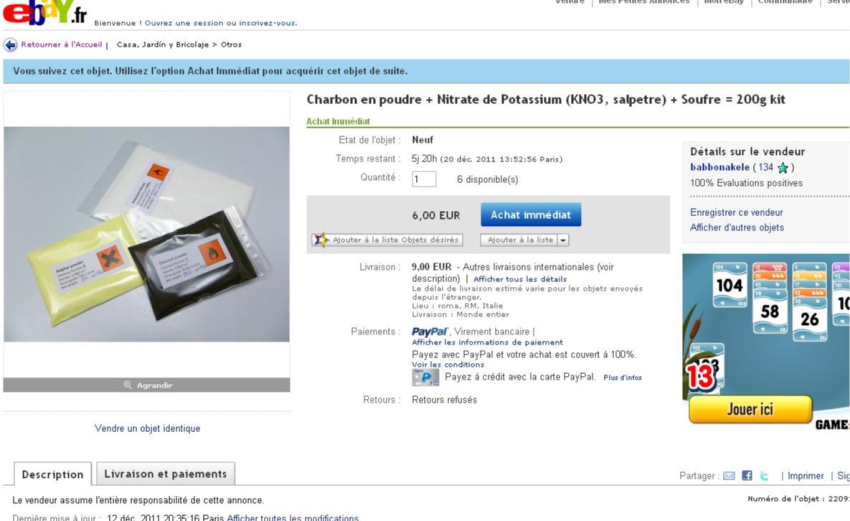850x521 pixels.
Task: Click the product photo thumbnail
Action: point(146,234)
